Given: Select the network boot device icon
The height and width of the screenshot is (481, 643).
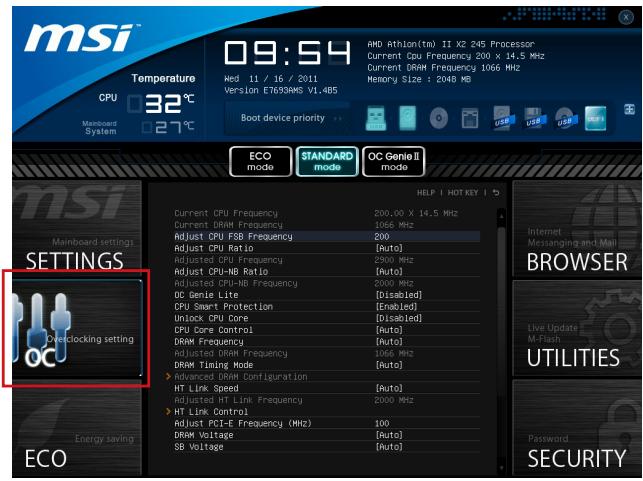Looking at the screenshot, I should (x=470, y=119).
